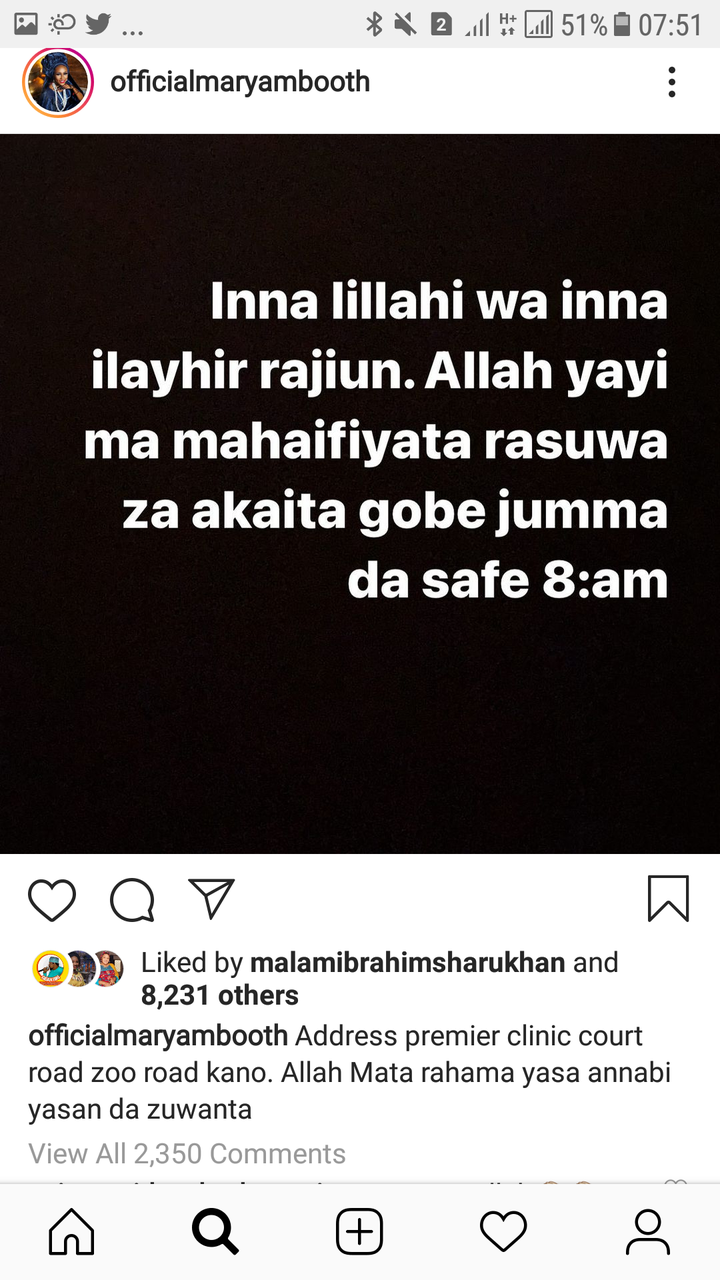720x1280 pixels.
Task: Open Activity heart tab in navigation
Action: coord(503,1231)
